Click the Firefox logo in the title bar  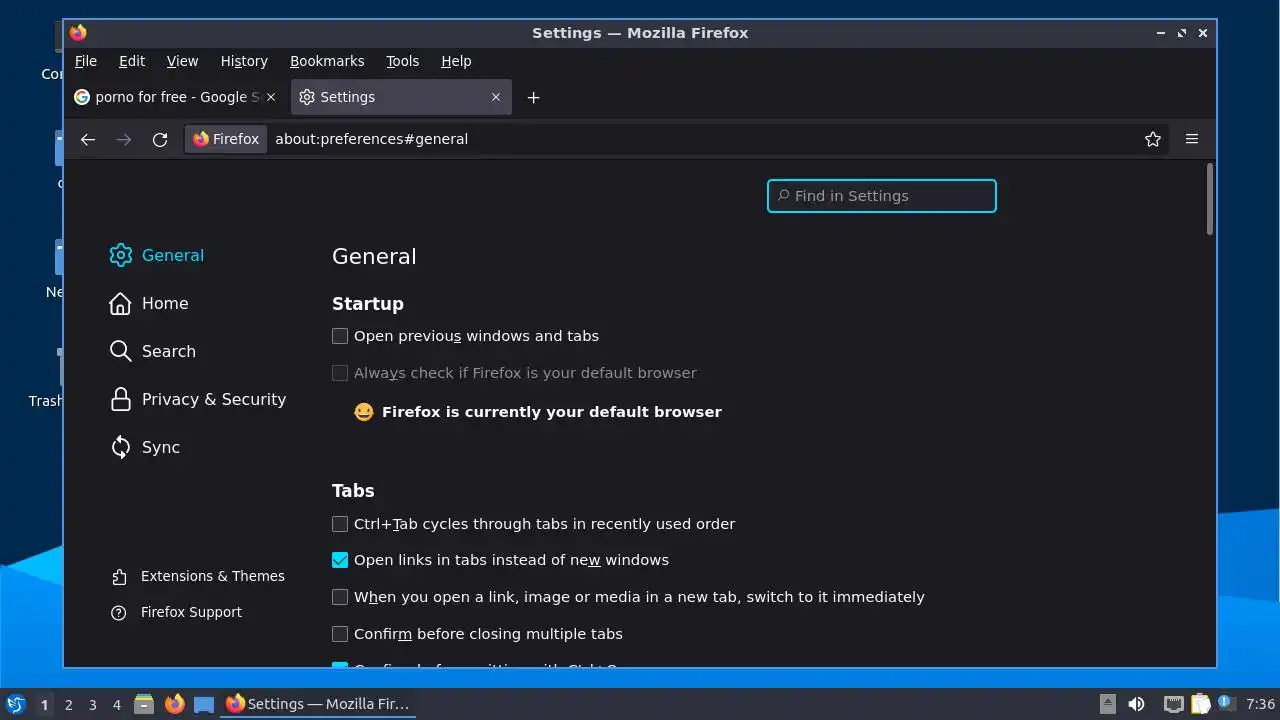(78, 33)
